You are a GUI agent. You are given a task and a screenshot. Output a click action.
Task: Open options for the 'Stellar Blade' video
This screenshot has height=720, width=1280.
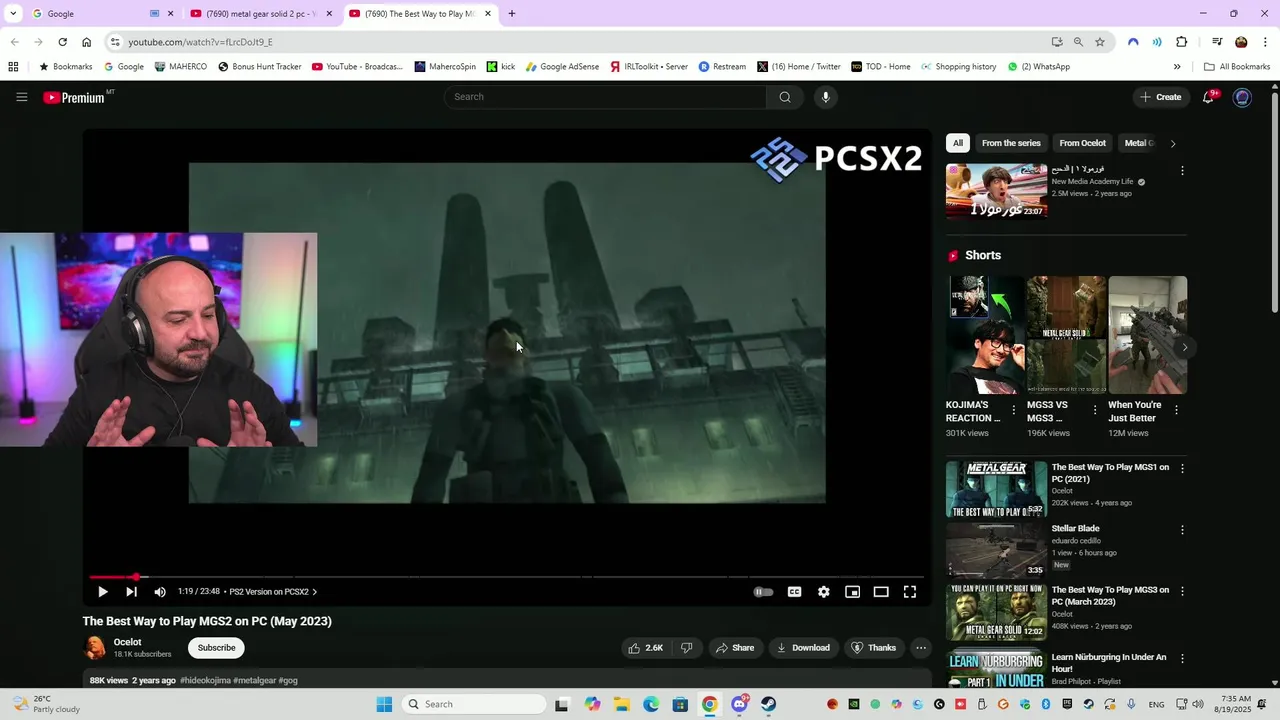(1182, 530)
